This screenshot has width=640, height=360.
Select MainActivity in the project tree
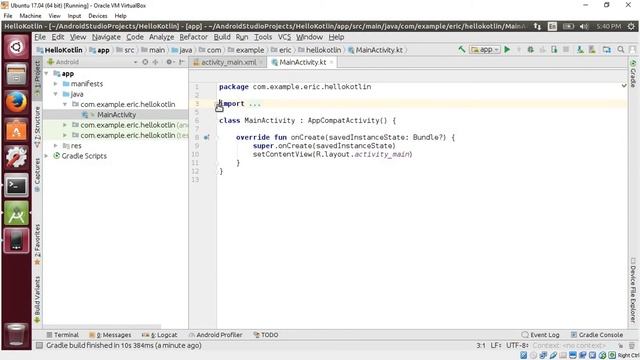coord(116,115)
